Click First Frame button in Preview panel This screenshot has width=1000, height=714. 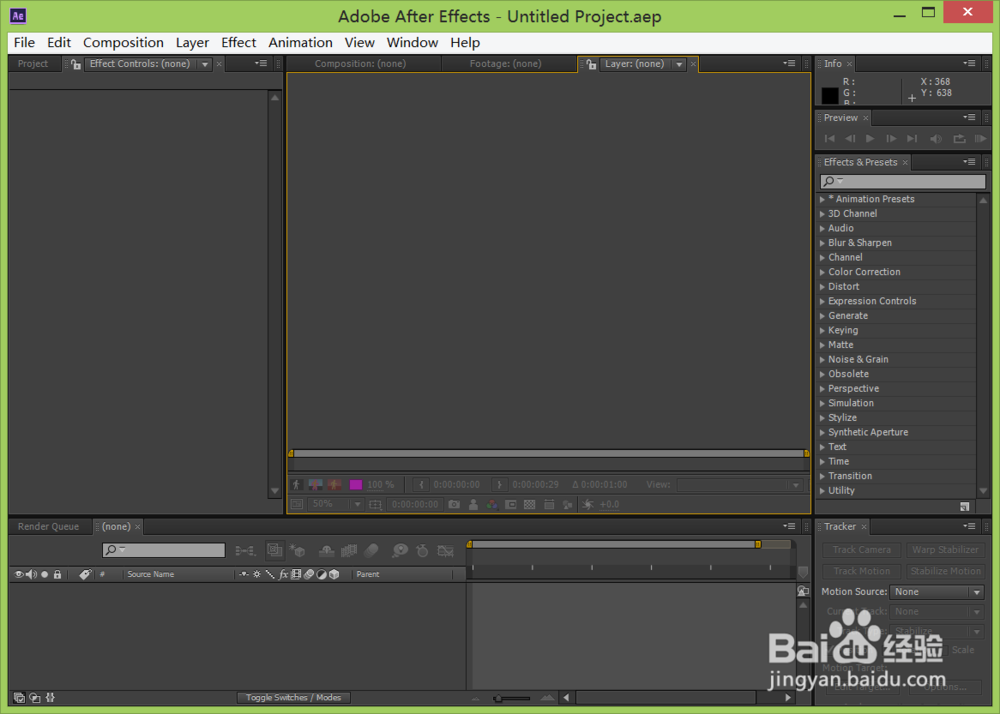(x=829, y=138)
